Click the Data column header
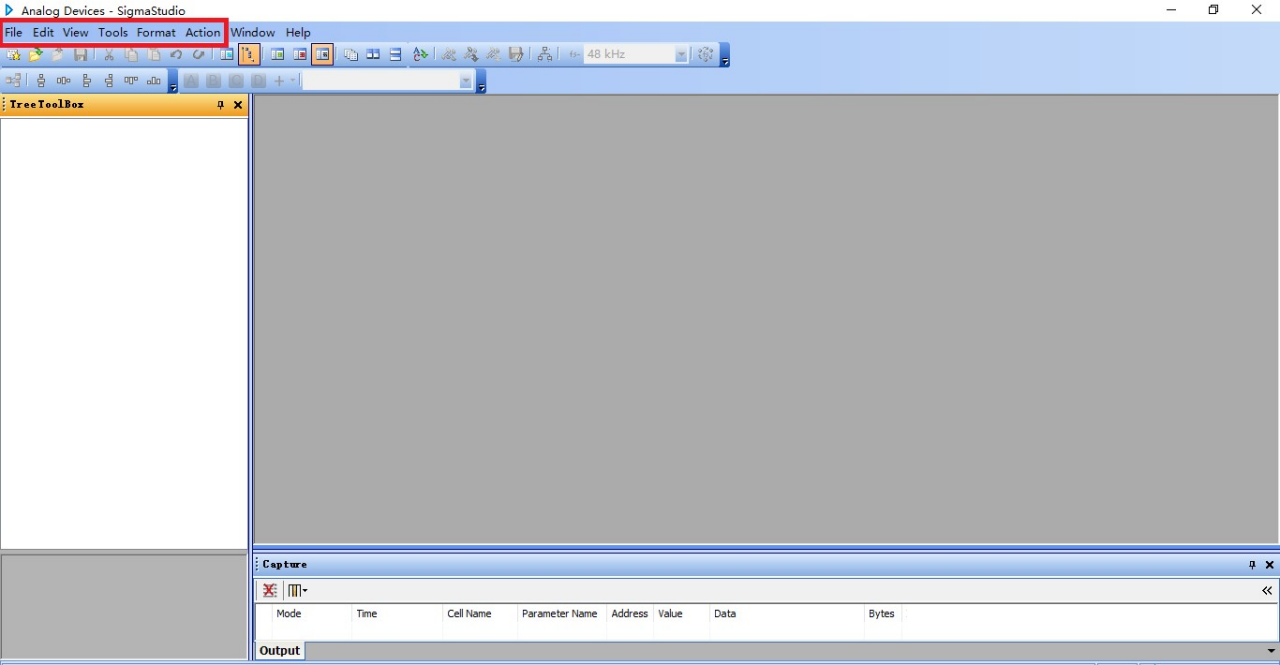The image size is (1280, 665). coord(786,614)
